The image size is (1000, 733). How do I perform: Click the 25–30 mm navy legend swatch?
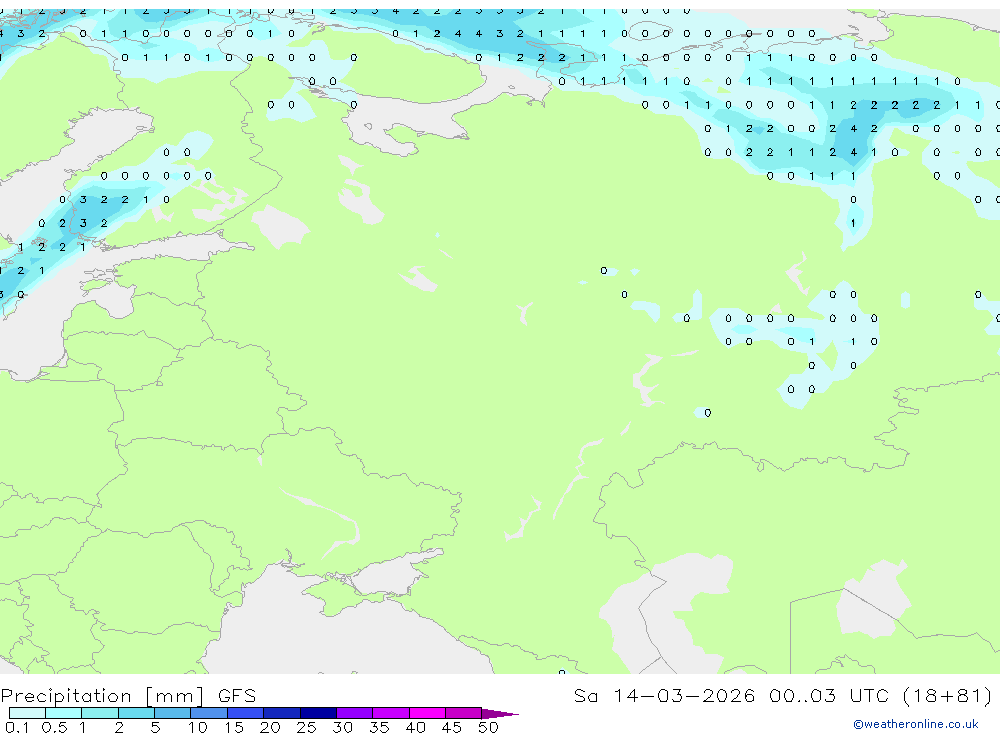pyautogui.click(x=318, y=713)
